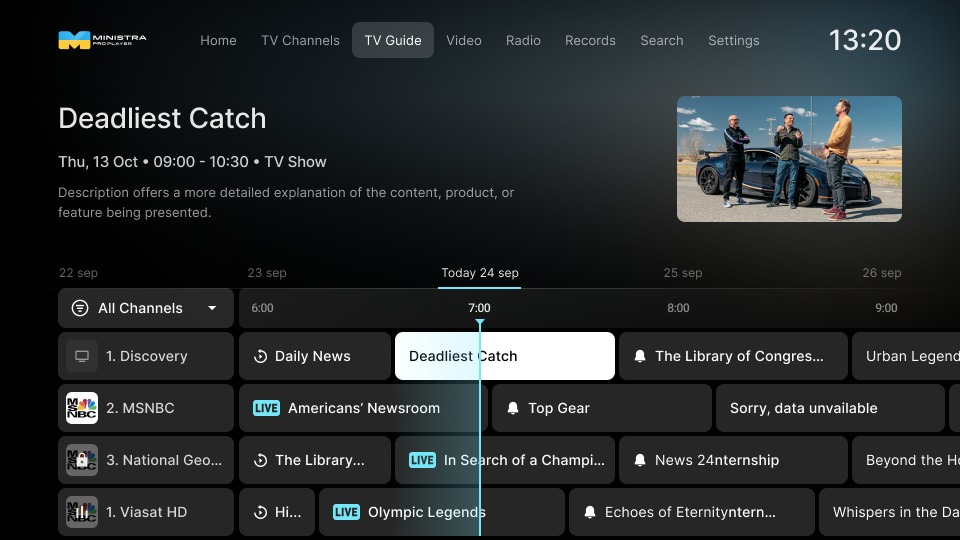Viewport: 960px width, 540px height.
Task: Click the LIVE badge on Olympic Legends
Action: 346,512
